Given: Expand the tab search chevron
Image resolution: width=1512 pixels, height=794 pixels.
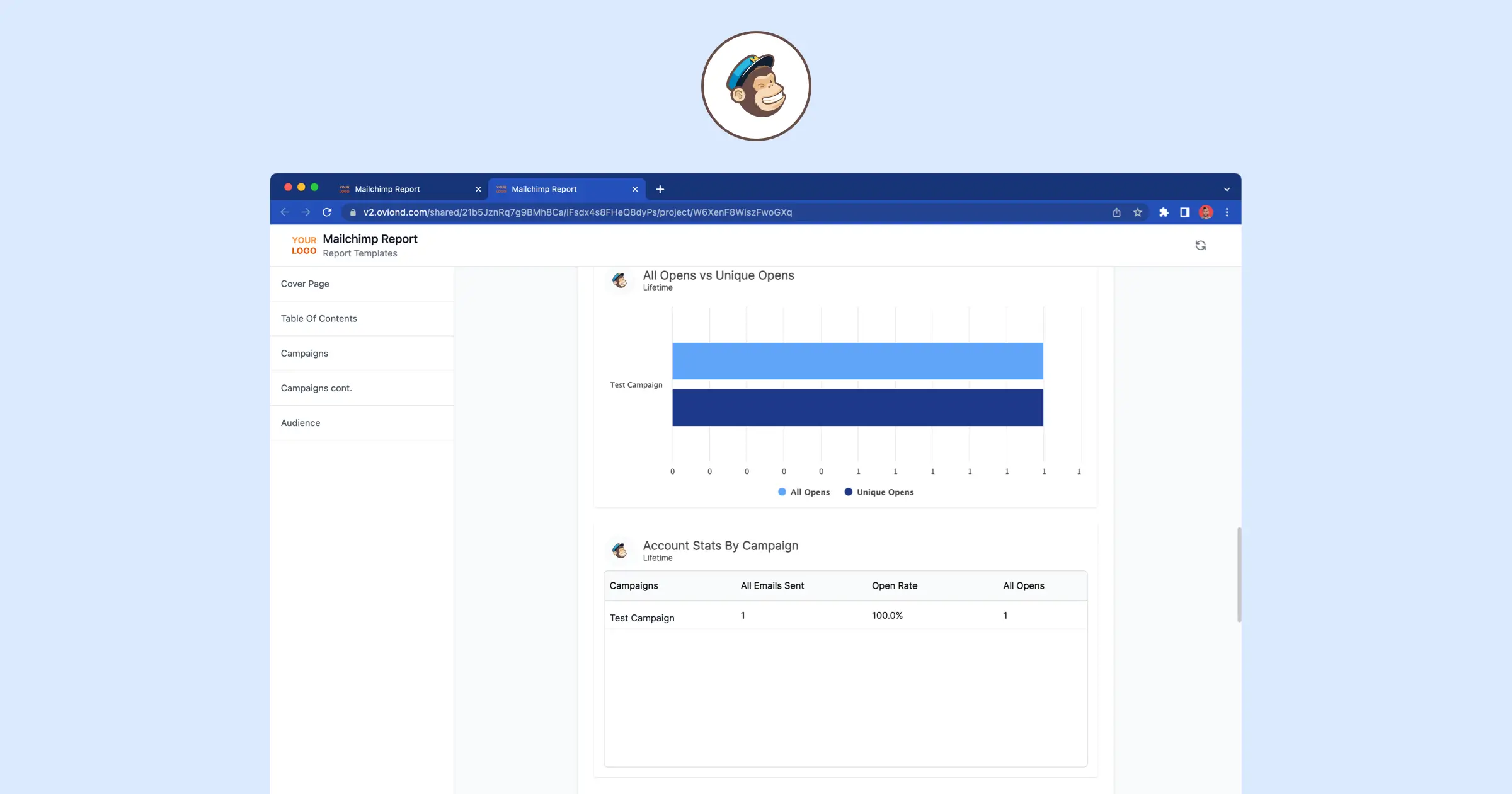Looking at the screenshot, I should (1227, 189).
